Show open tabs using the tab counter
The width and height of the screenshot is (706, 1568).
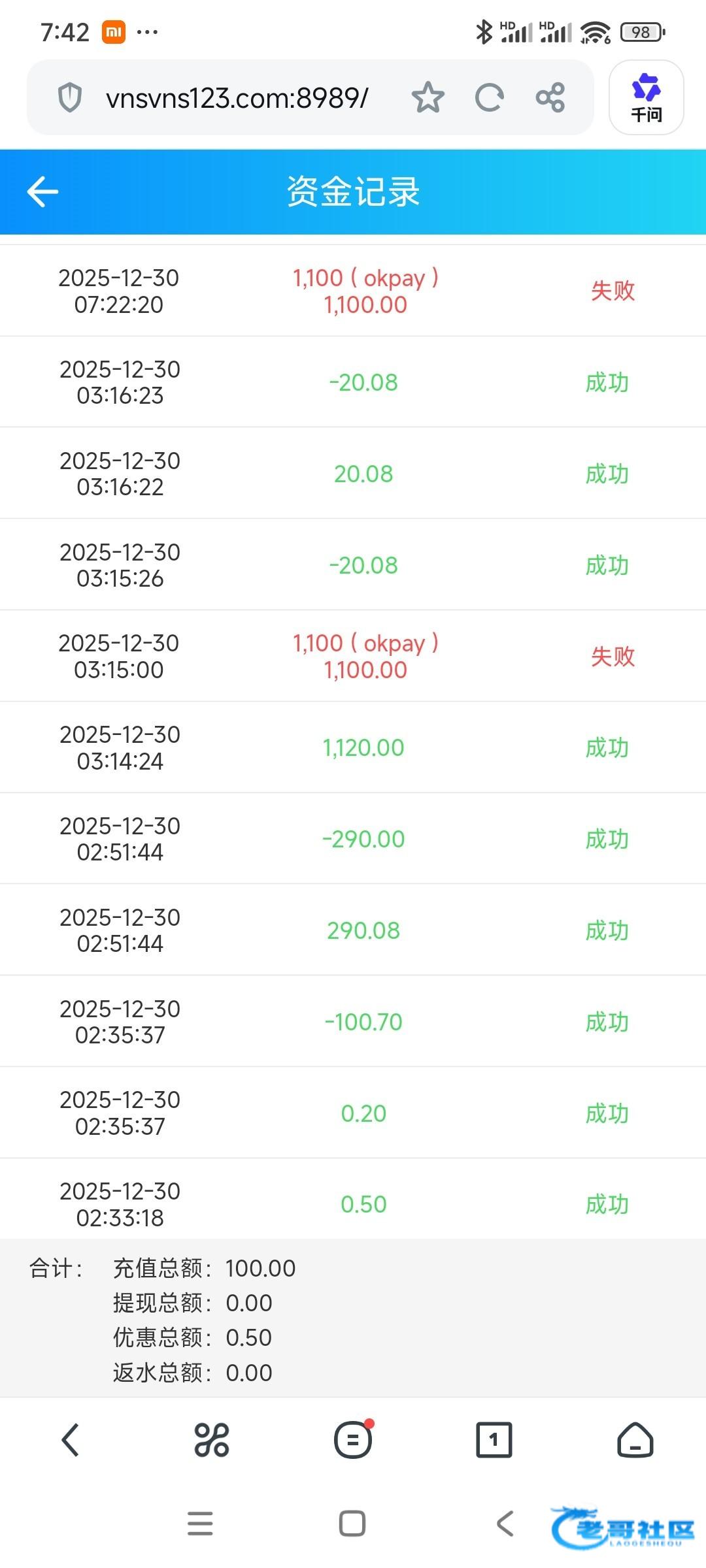click(x=494, y=1440)
